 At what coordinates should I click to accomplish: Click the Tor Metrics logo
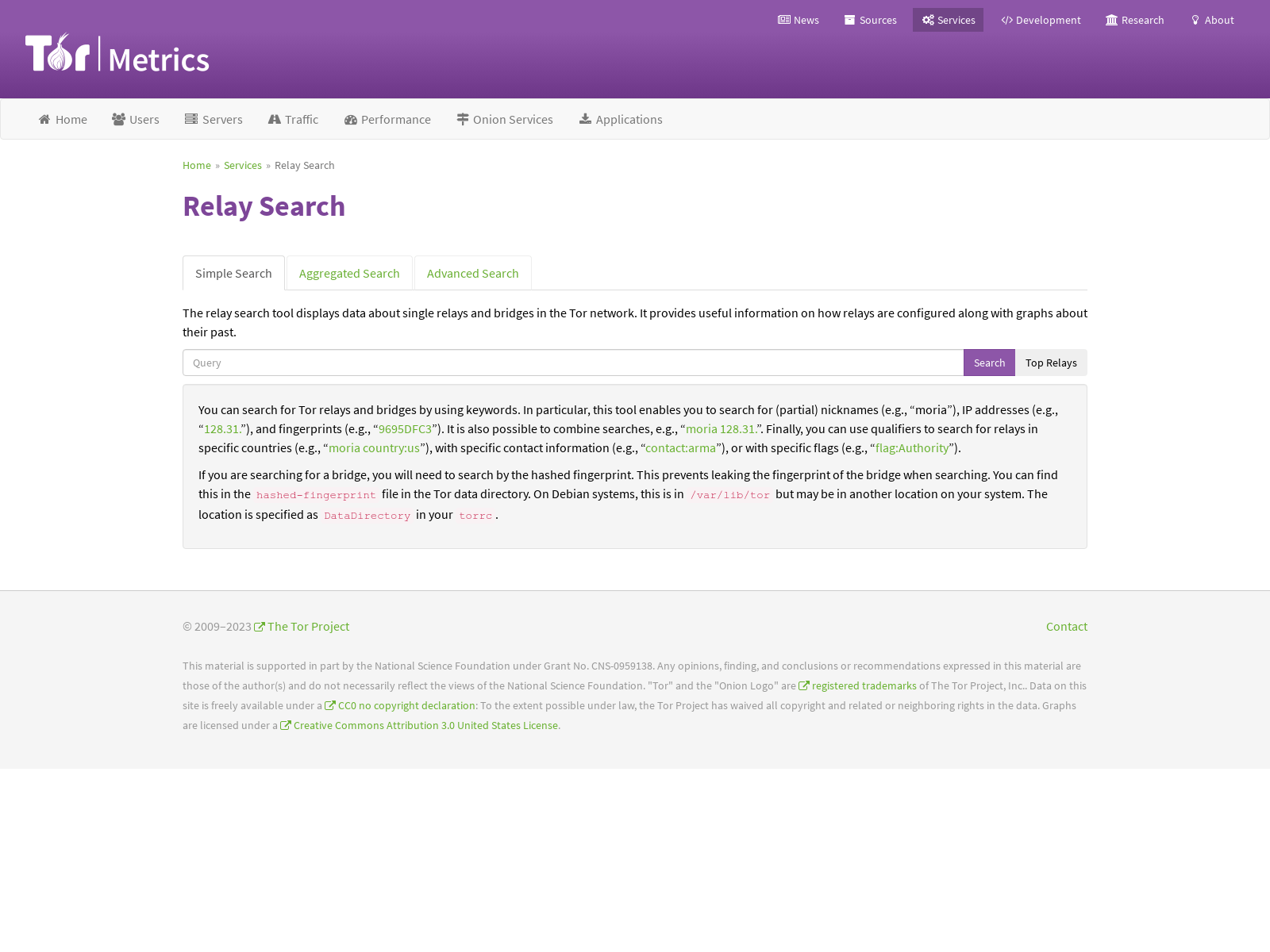pyautogui.click(x=117, y=52)
